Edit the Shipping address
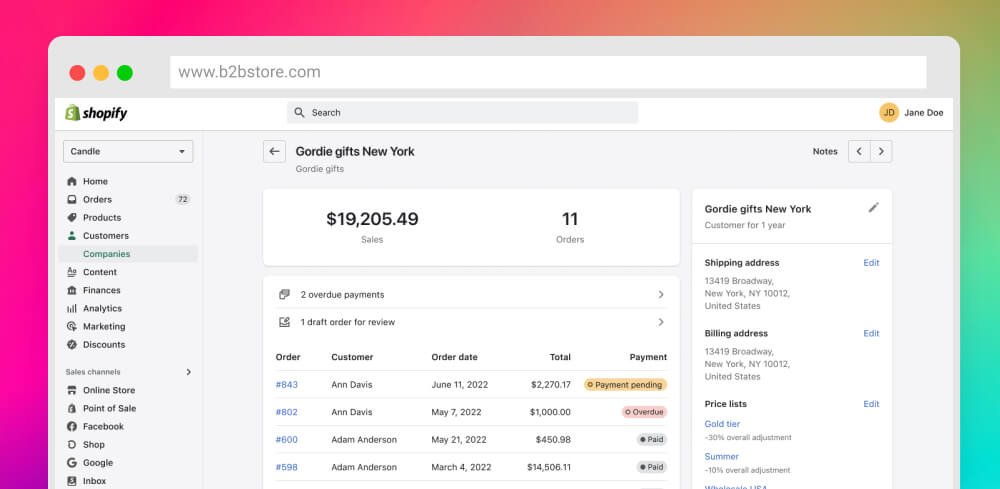The height and width of the screenshot is (489, 1000). click(x=871, y=263)
